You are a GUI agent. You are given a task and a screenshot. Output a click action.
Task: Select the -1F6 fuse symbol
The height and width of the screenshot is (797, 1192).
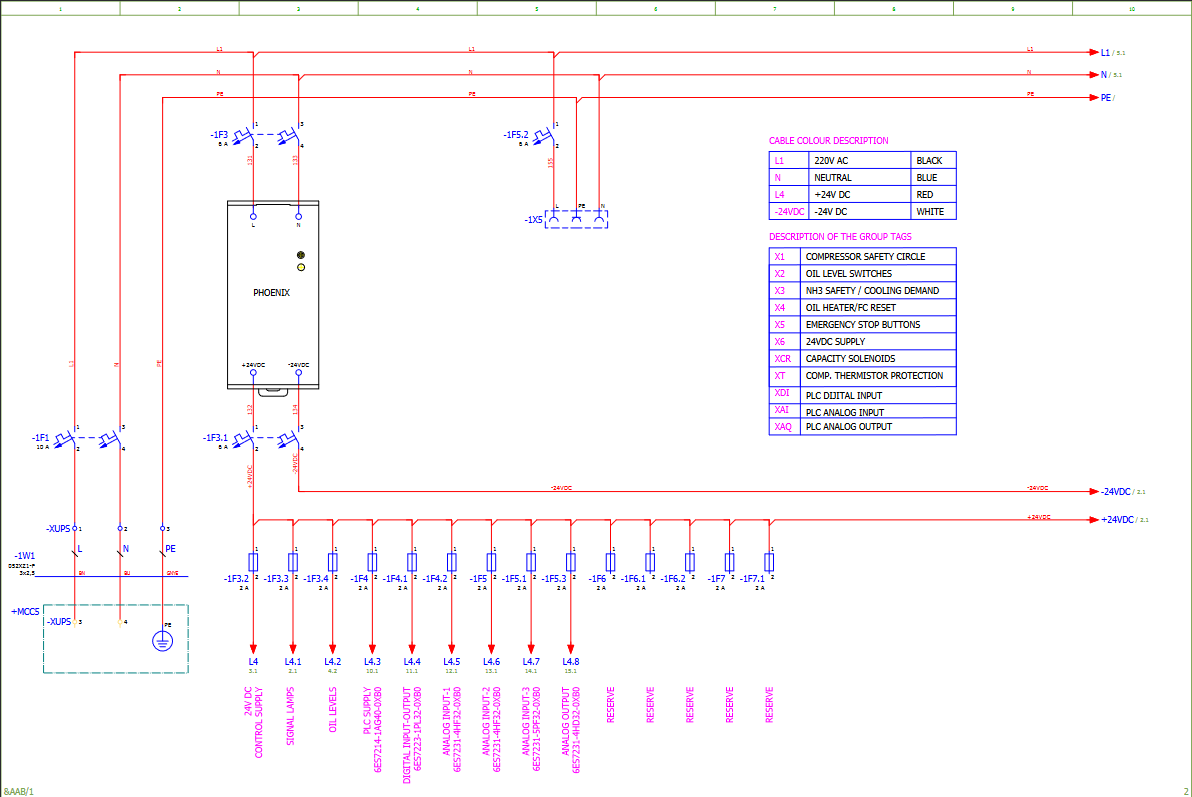[610, 562]
